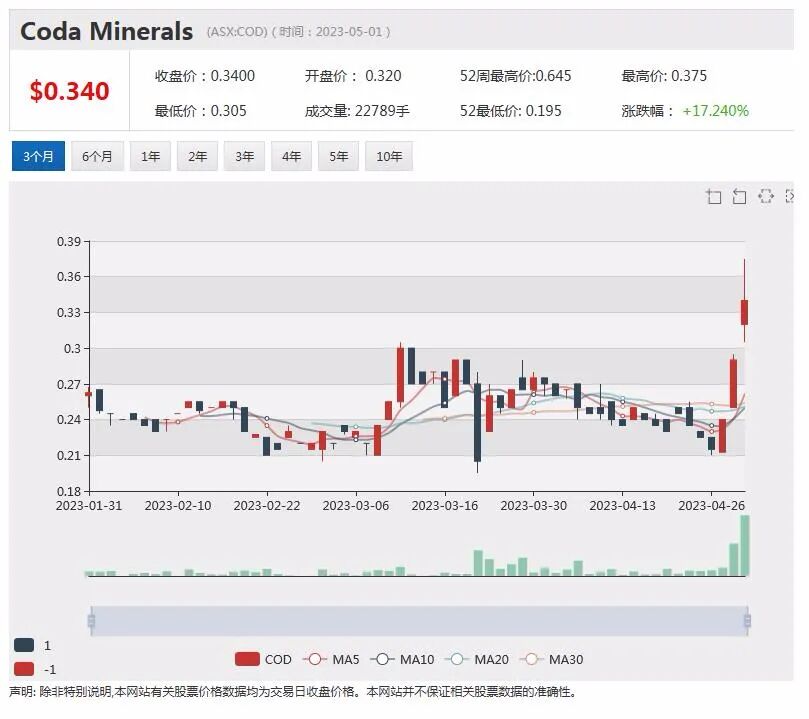Click the 最低价：0.305 text
The height and width of the screenshot is (719, 809).
tap(201, 111)
